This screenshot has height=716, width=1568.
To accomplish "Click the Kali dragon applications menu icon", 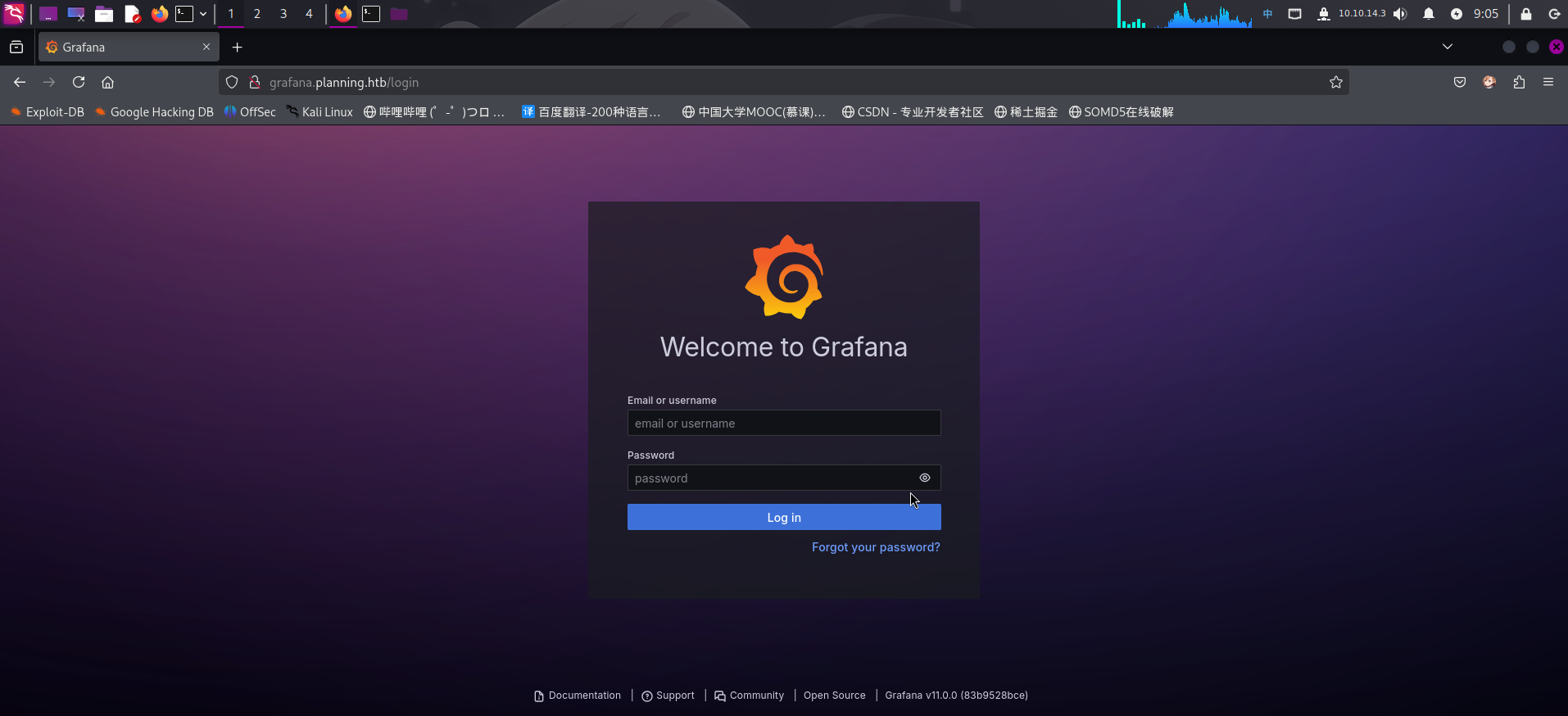I will point(14,14).
